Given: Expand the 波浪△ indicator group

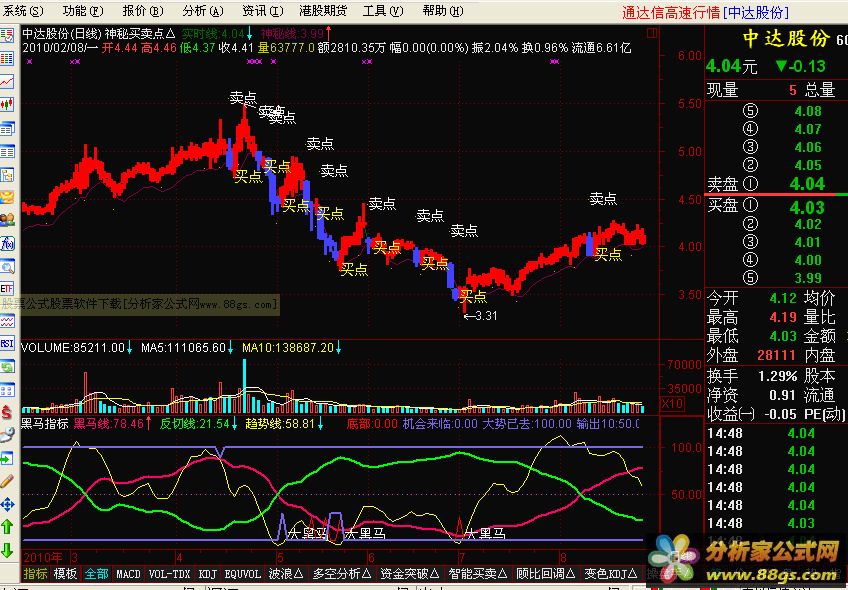Looking at the screenshot, I should pyautogui.click(x=287, y=574).
